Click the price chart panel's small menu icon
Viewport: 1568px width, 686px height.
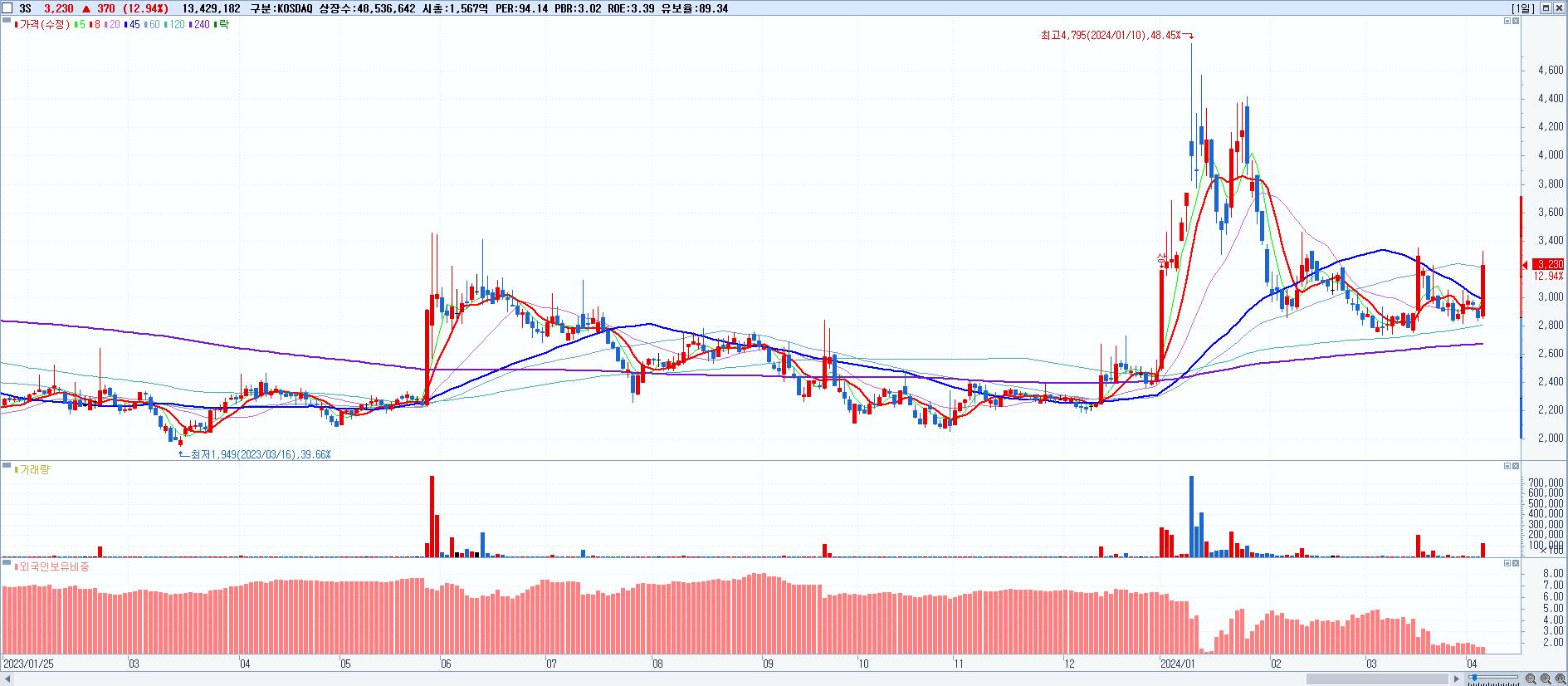point(7,20)
